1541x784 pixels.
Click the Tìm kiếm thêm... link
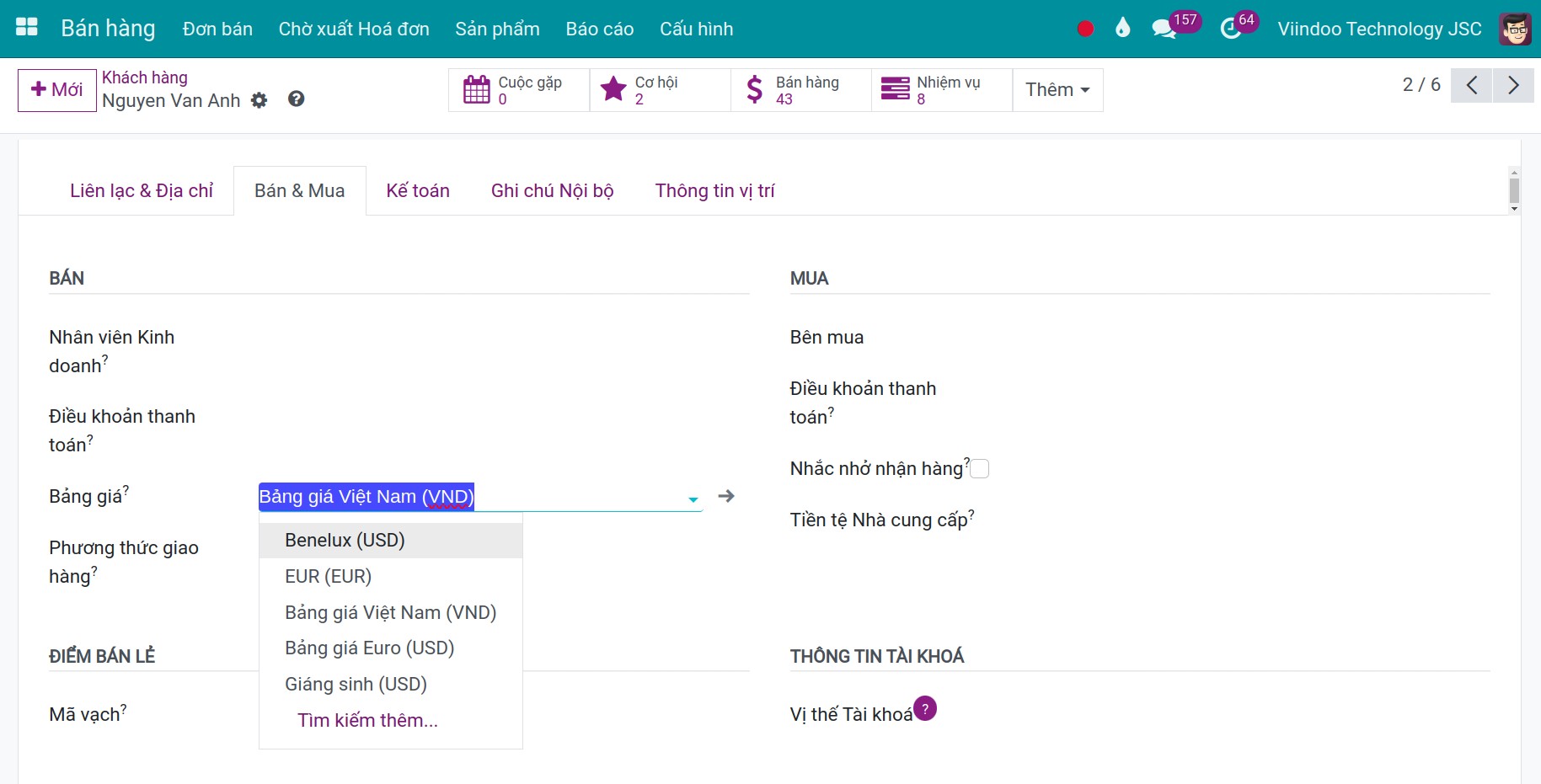(x=367, y=720)
